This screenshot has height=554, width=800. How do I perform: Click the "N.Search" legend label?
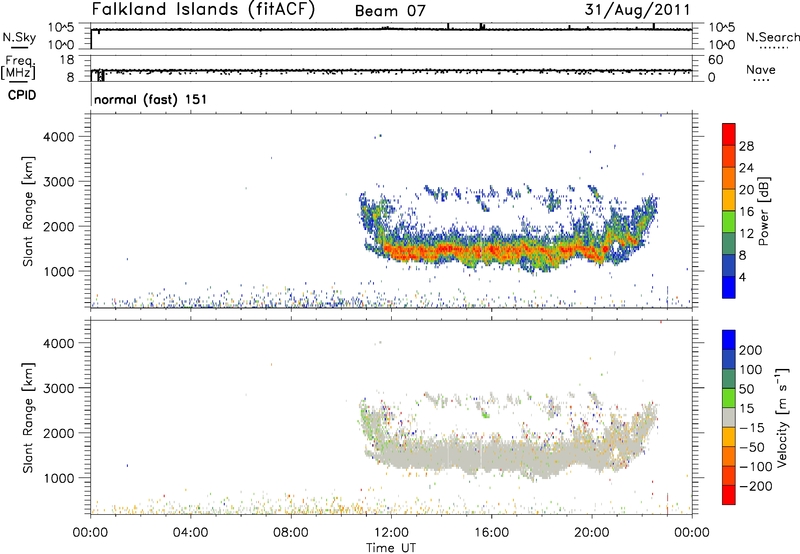point(772,37)
